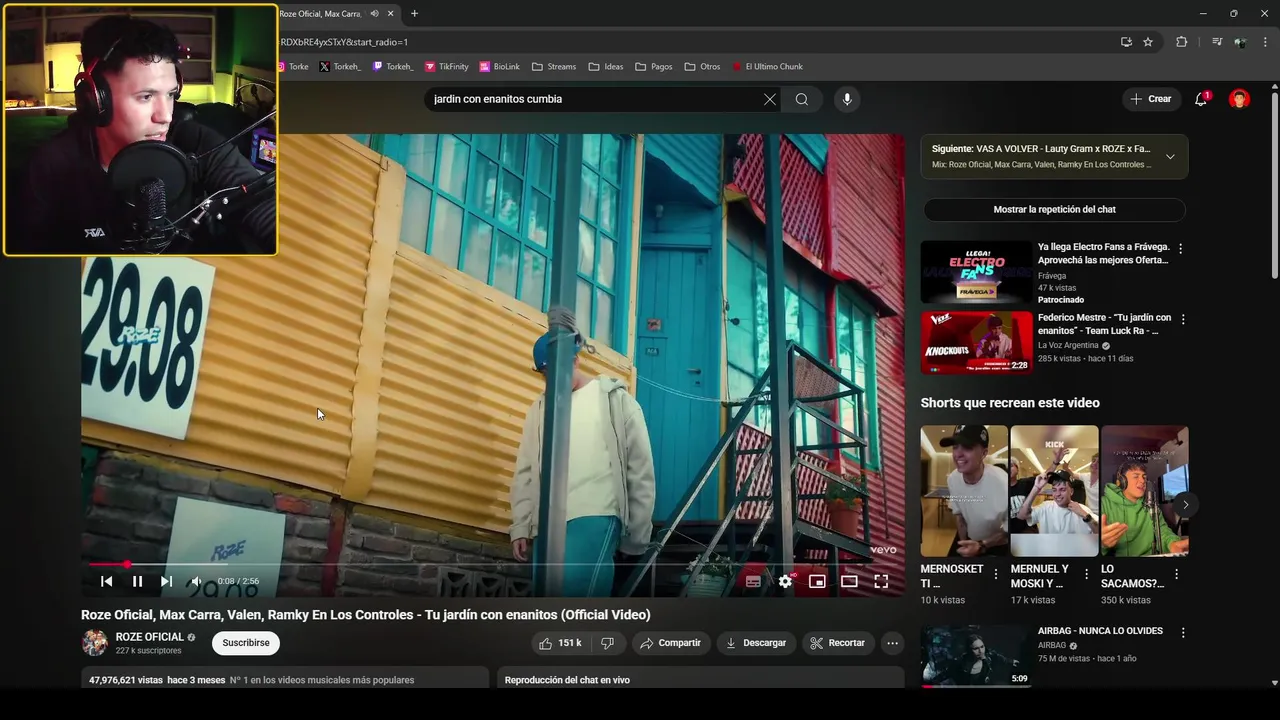Image resolution: width=1280 pixels, height=720 pixels.
Task: Open the MERNOSKET short thumbnail
Action: 964,491
